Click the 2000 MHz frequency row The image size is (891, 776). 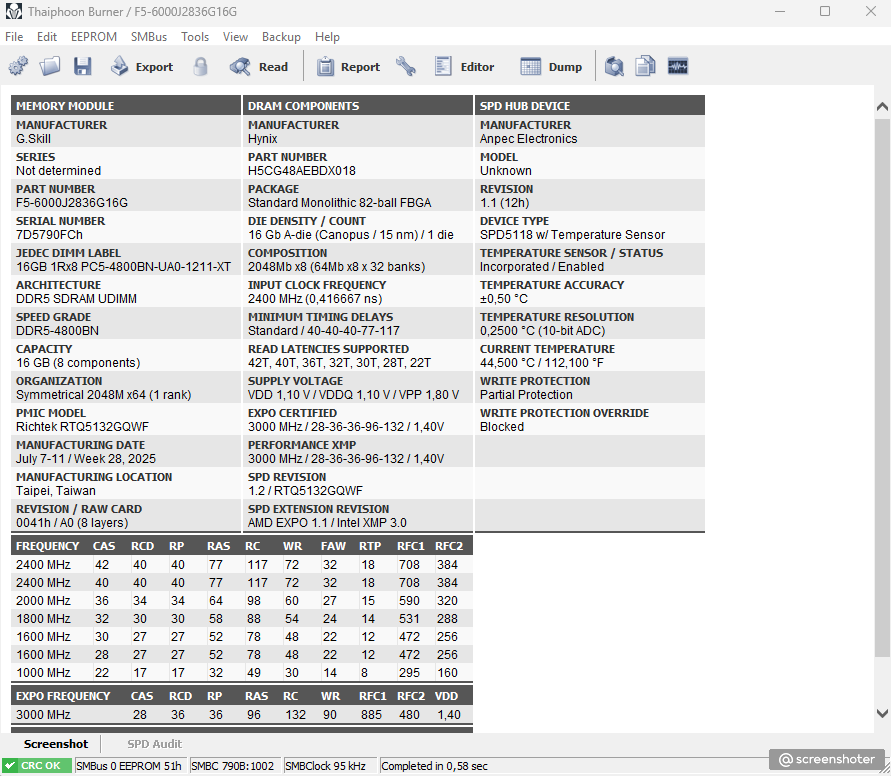click(x=242, y=600)
